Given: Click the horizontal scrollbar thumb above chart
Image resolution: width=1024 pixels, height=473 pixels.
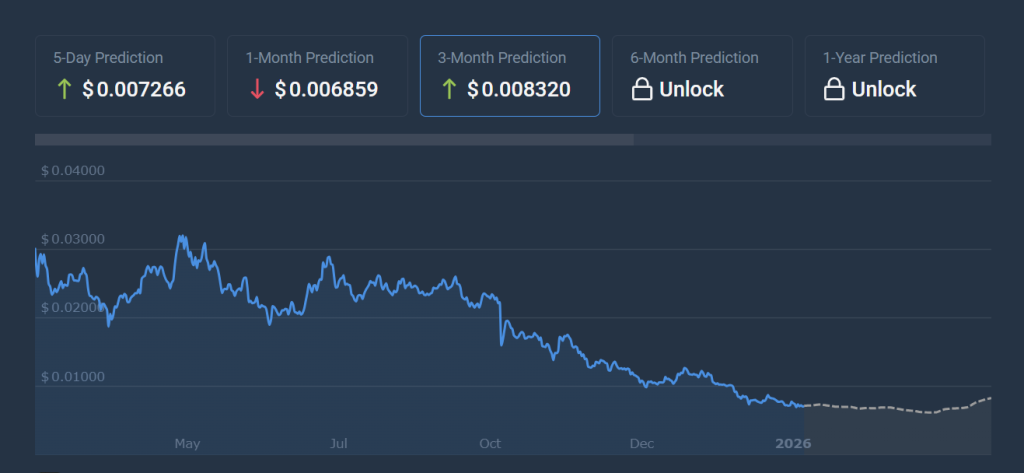Looking at the screenshot, I should [334, 140].
